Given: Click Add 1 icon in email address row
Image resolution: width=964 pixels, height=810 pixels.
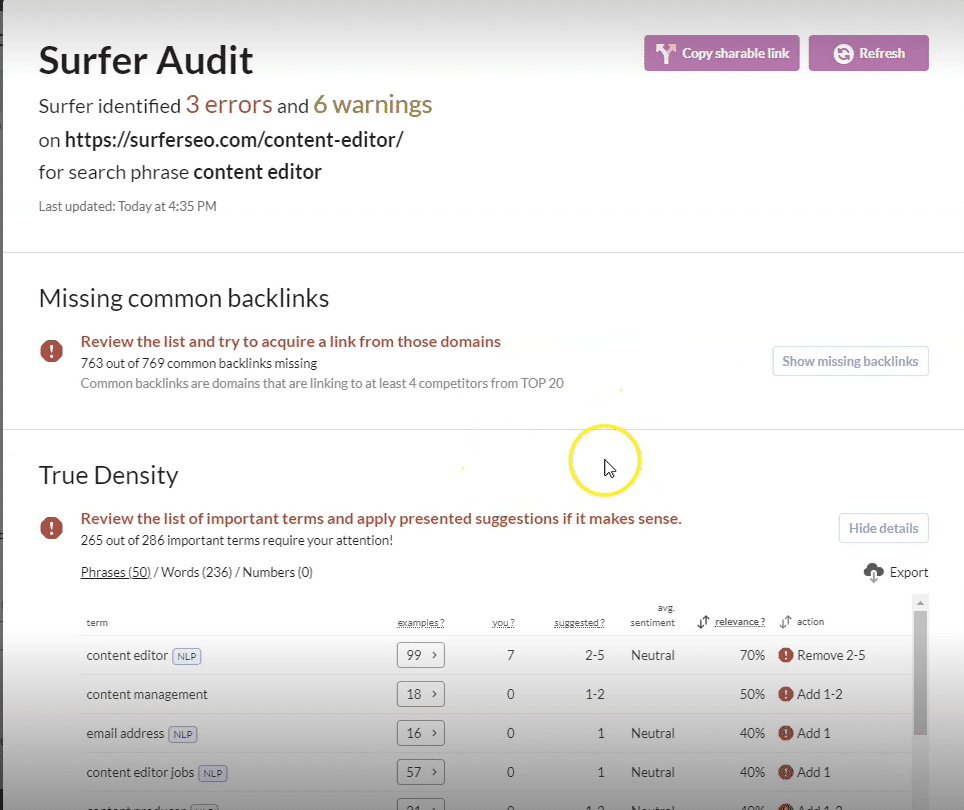Looking at the screenshot, I should [785, 733].
